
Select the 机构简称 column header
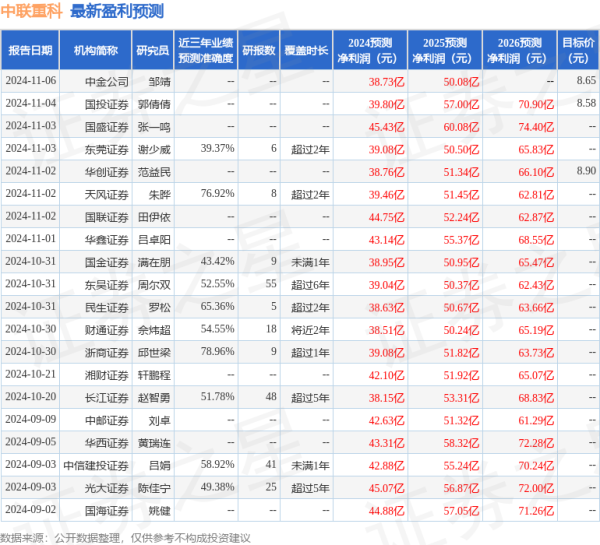[96, 50]
